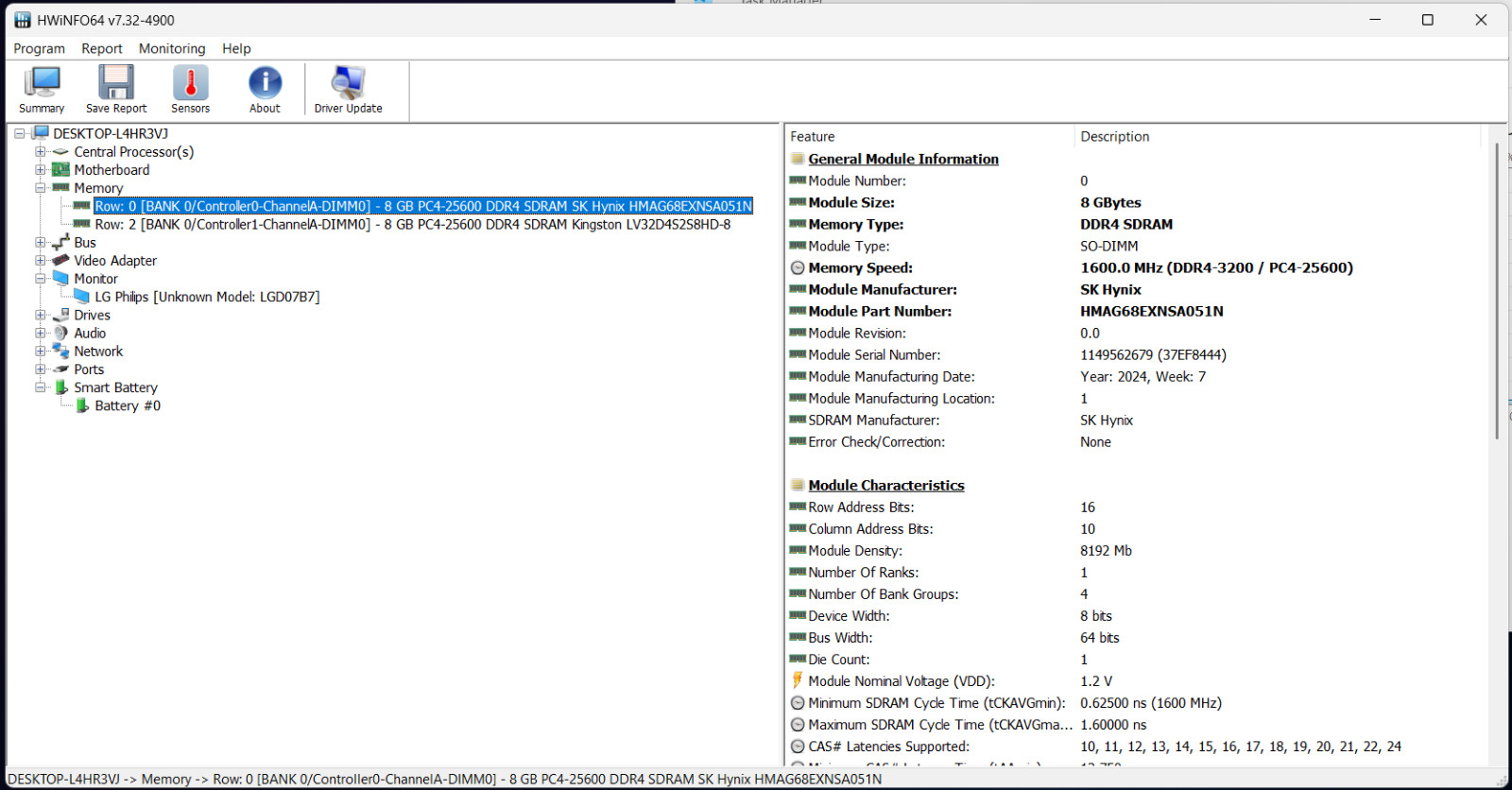Expand the Central Processor(s) node
Screen dimensions: 1512x790
40,151
